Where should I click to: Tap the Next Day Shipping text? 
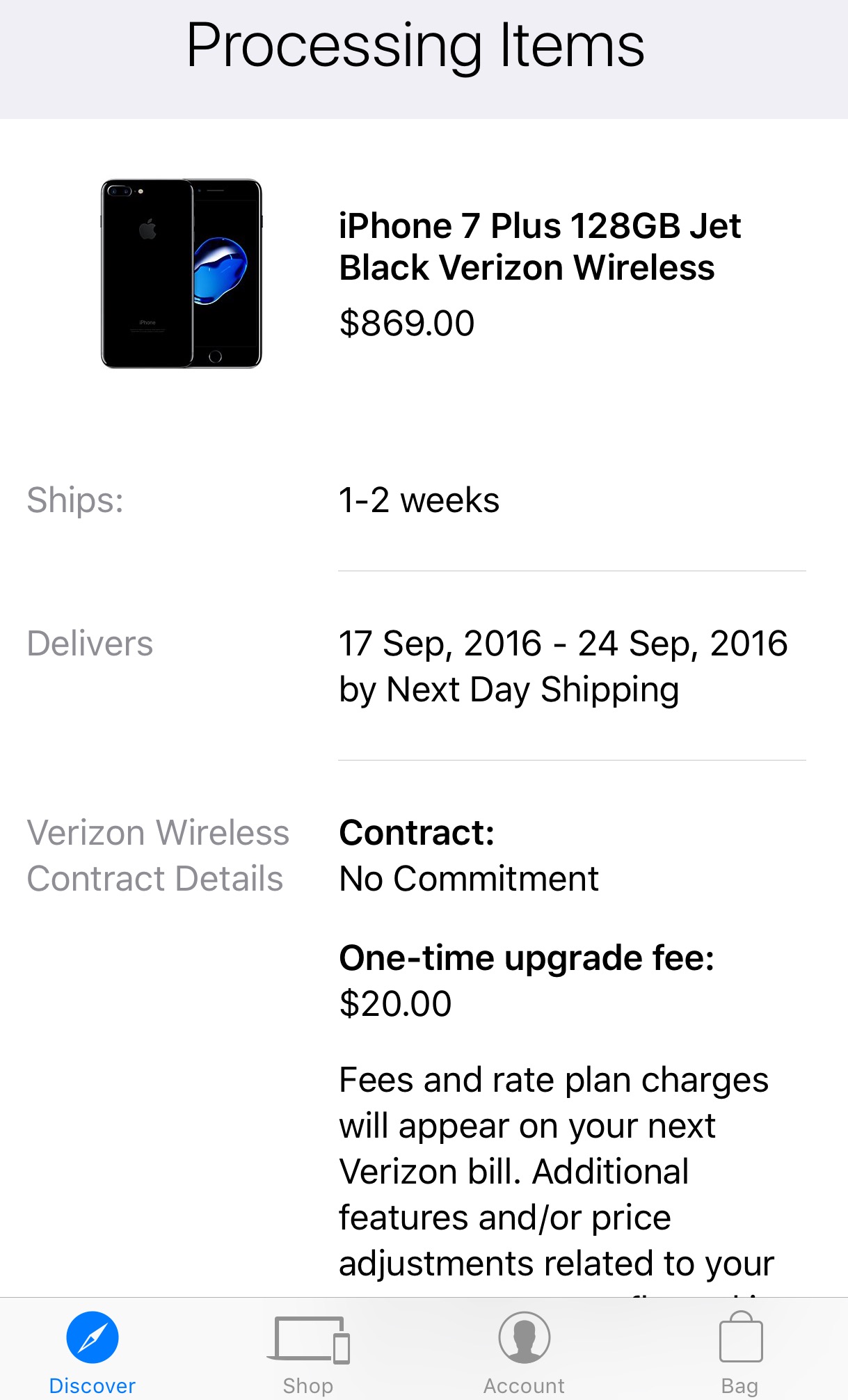pyautogui.click(x=533, y=690)
